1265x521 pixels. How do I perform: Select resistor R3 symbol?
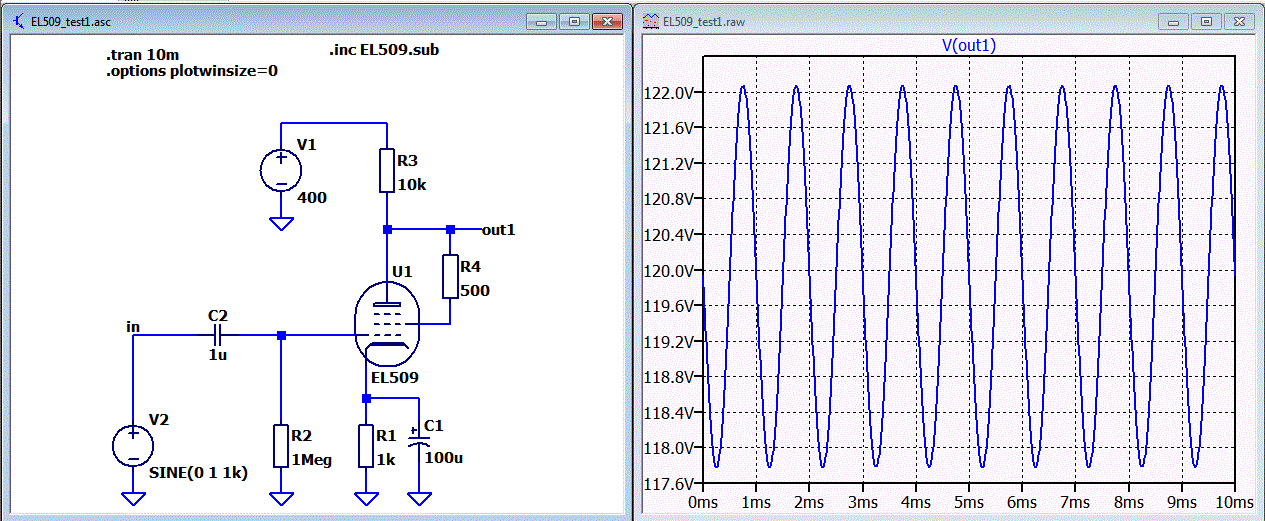386,170
